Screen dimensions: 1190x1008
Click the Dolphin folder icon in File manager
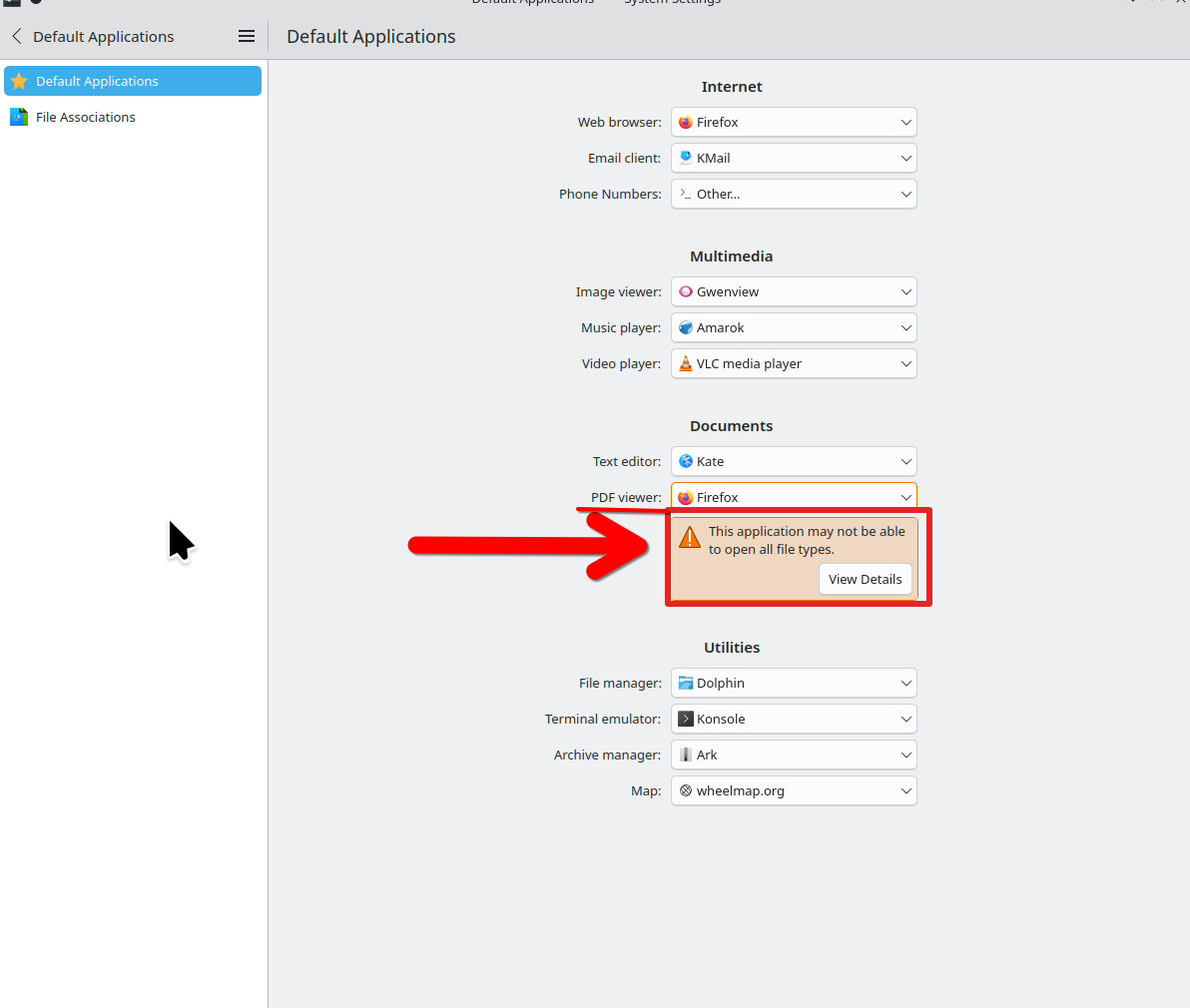(x=685, y=683)
